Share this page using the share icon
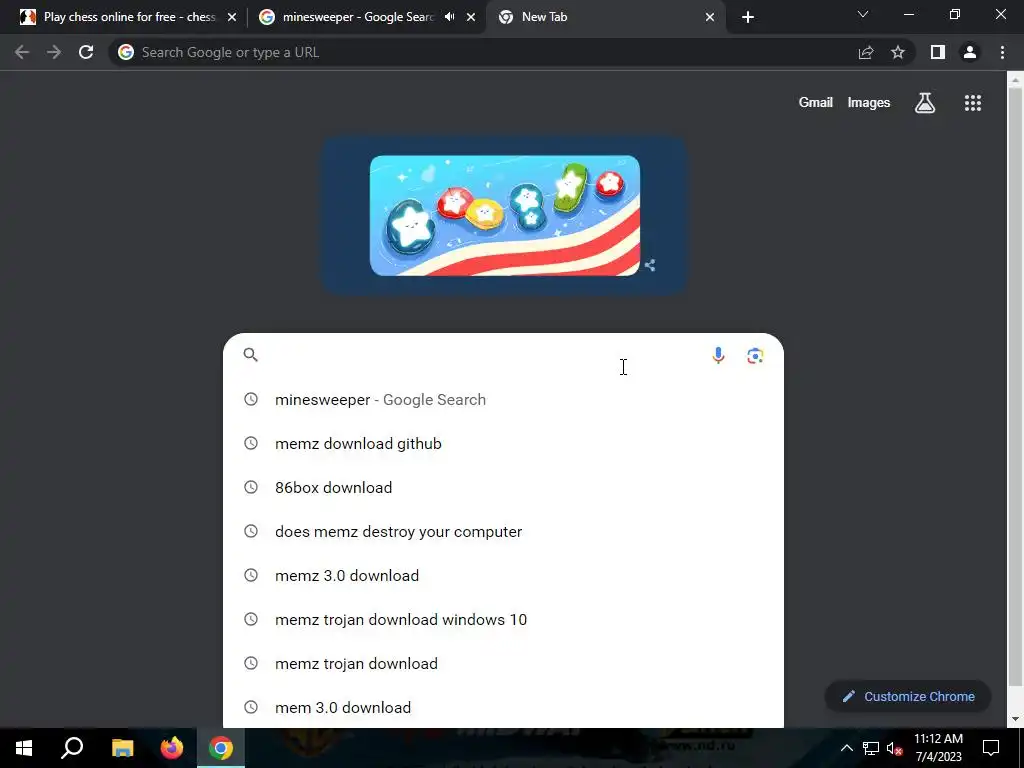Viewport: 1024px width, 768px height. pos(866,52)
